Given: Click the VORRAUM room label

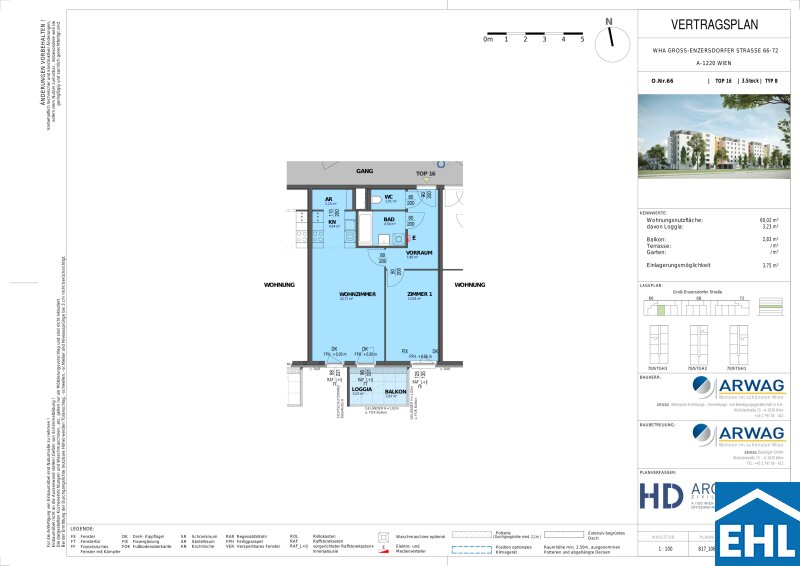Looking at the screenshot, I should pos(419,253).
